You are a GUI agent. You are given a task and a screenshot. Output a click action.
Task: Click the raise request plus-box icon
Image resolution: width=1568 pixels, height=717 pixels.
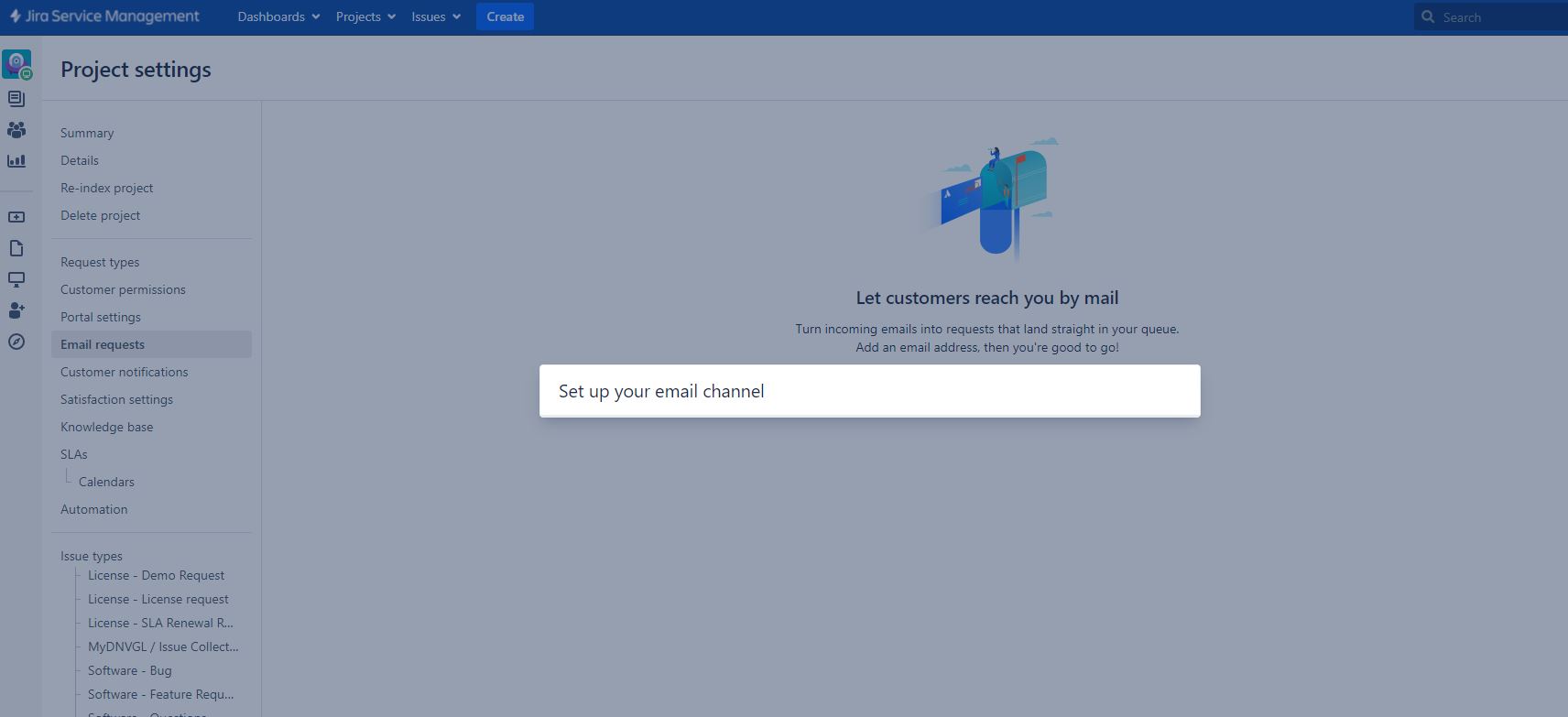click(16, 217)
